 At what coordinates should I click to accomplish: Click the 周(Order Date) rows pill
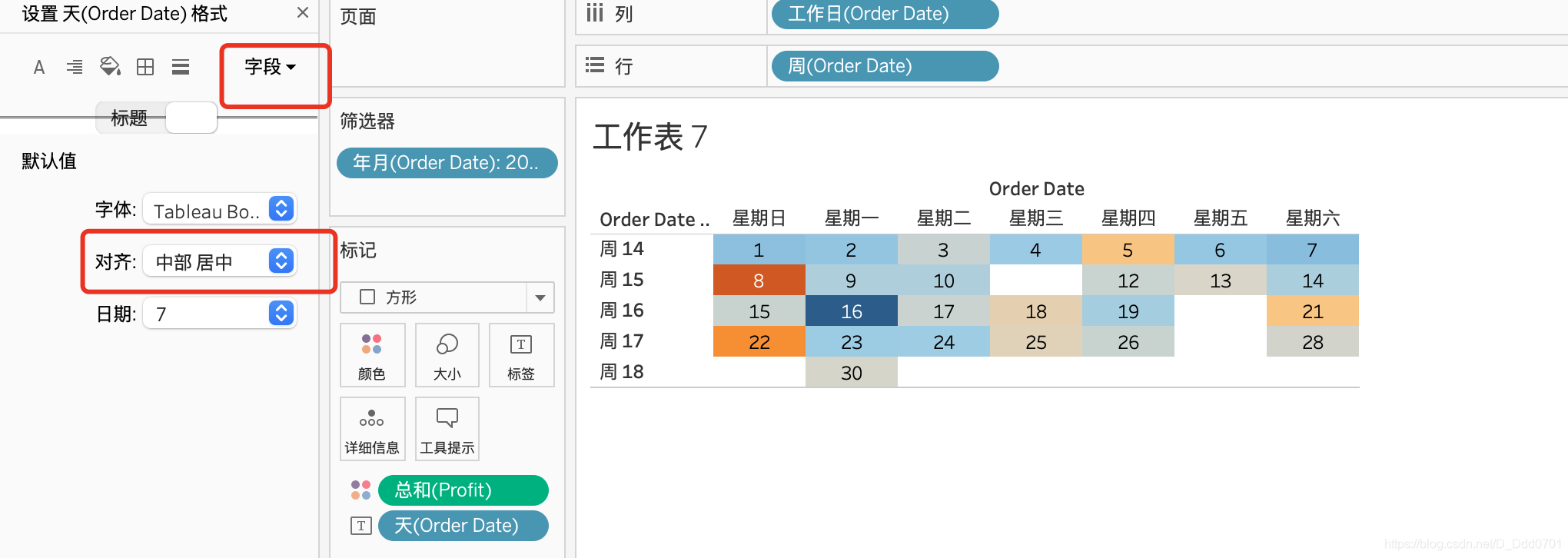click(x=885, y=66)
